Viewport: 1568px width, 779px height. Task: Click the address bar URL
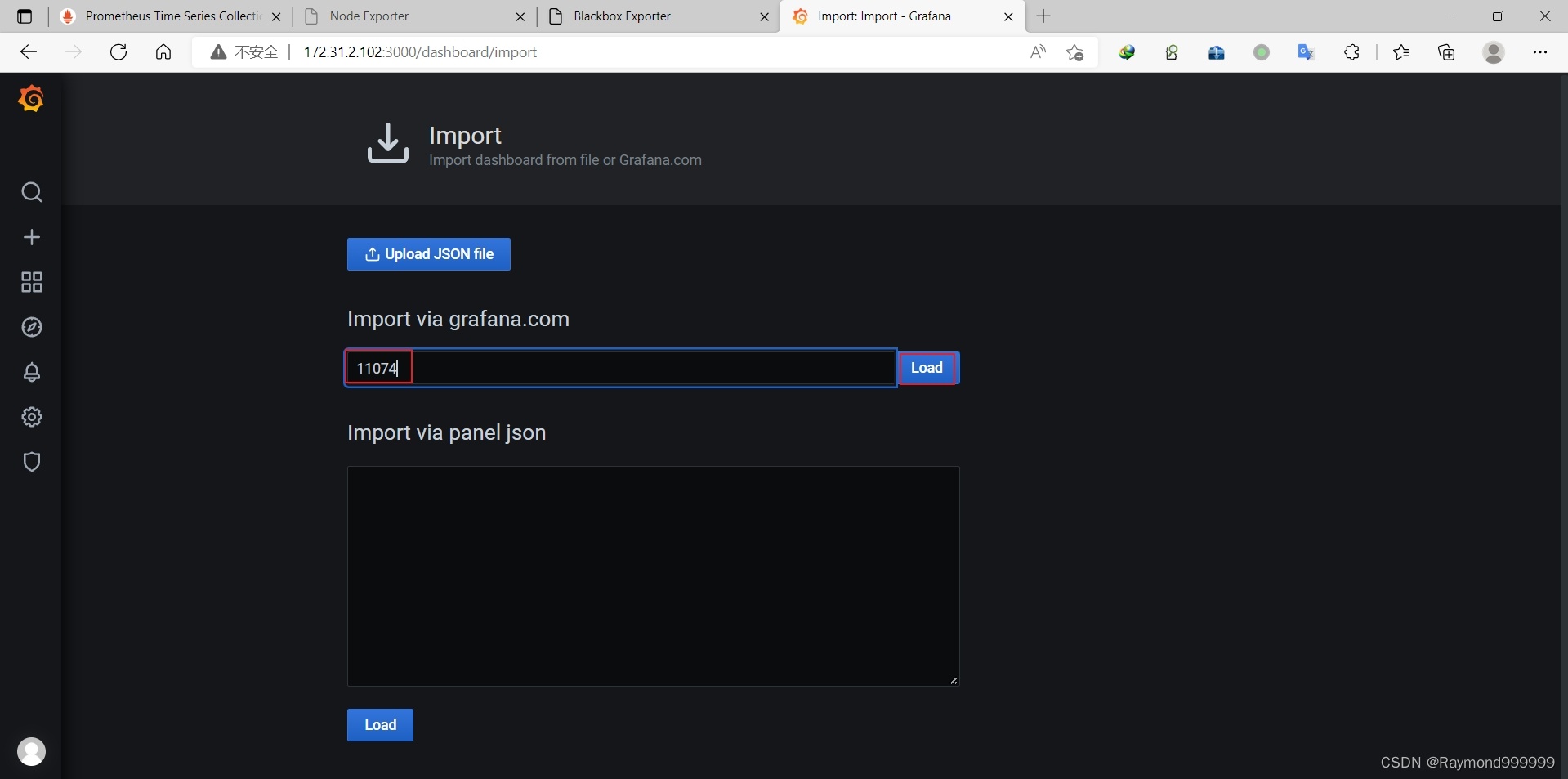(420, 52)
